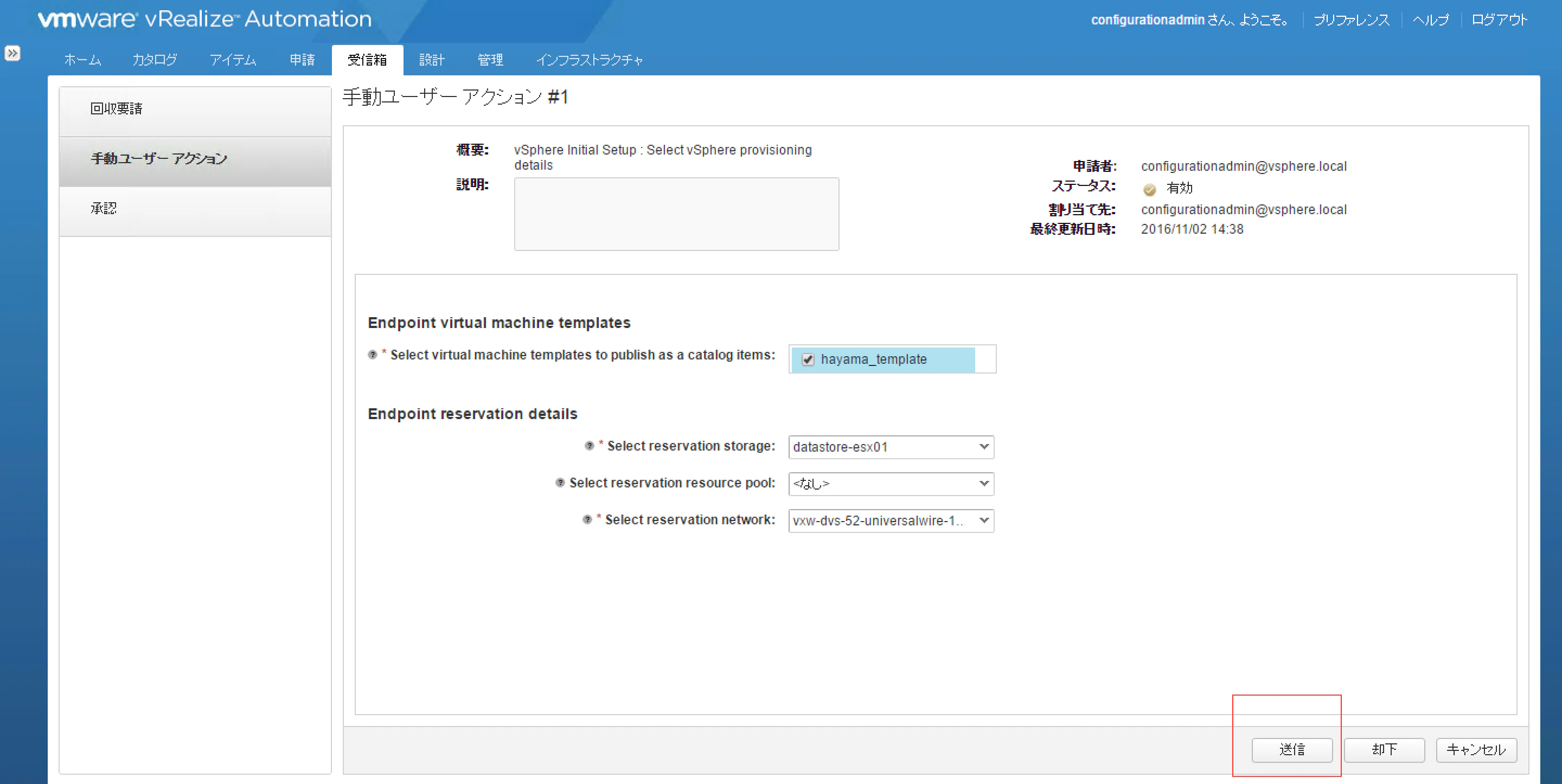Click the 却下 reject button
Screen dimensions: 1562x784
(x=1384, y=750)
